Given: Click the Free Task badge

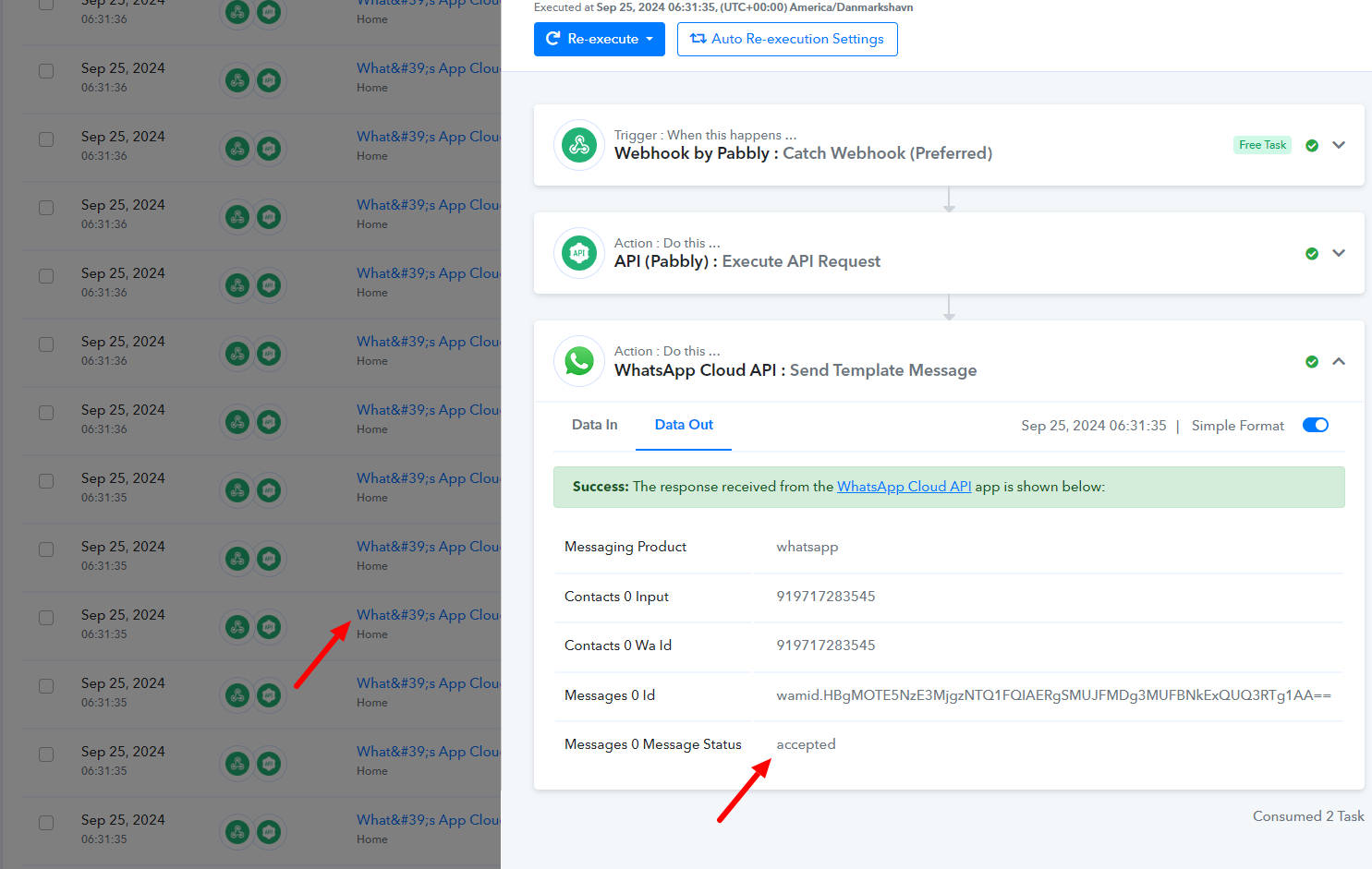Looking at the screenshot, I should pyautogui.click(x=1262, y=145).
